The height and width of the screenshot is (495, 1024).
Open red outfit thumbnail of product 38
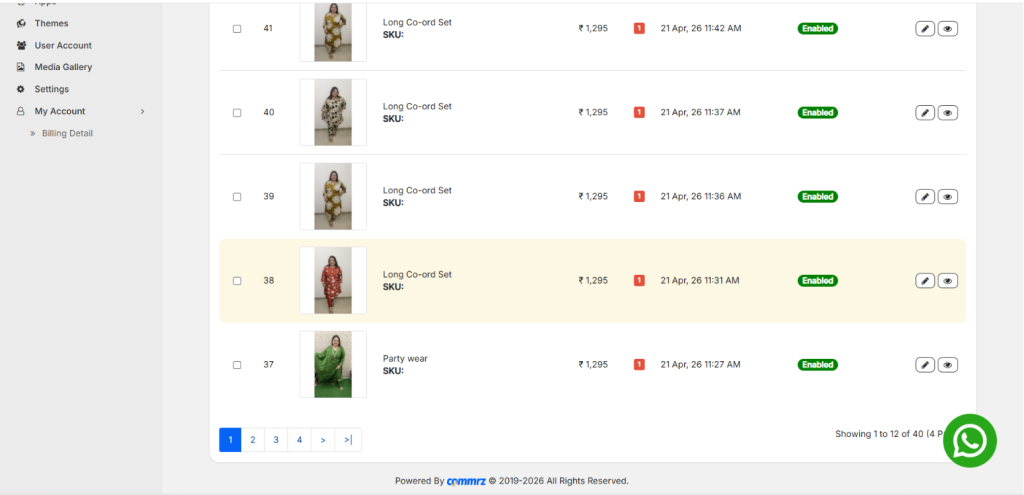[x=333, y=280]
